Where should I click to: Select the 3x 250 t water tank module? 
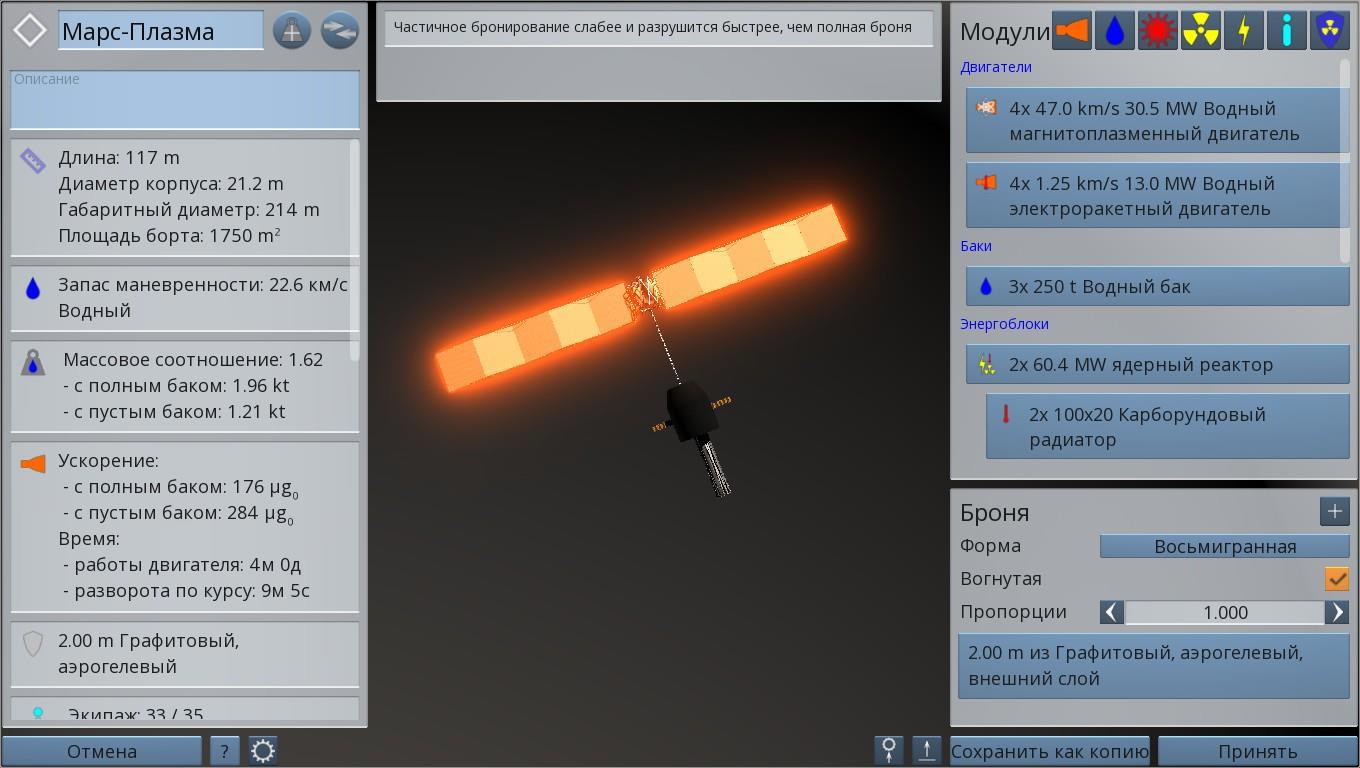coord(1157,286)
